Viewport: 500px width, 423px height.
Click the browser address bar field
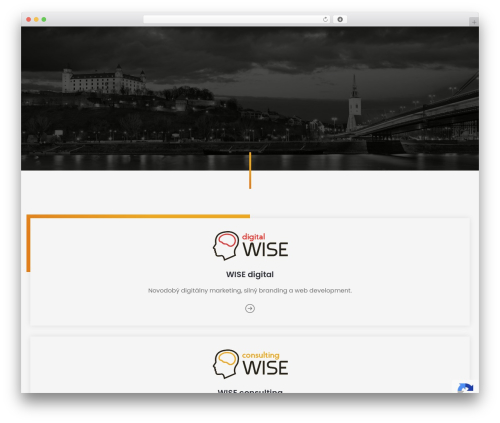[x=237, y=20]
